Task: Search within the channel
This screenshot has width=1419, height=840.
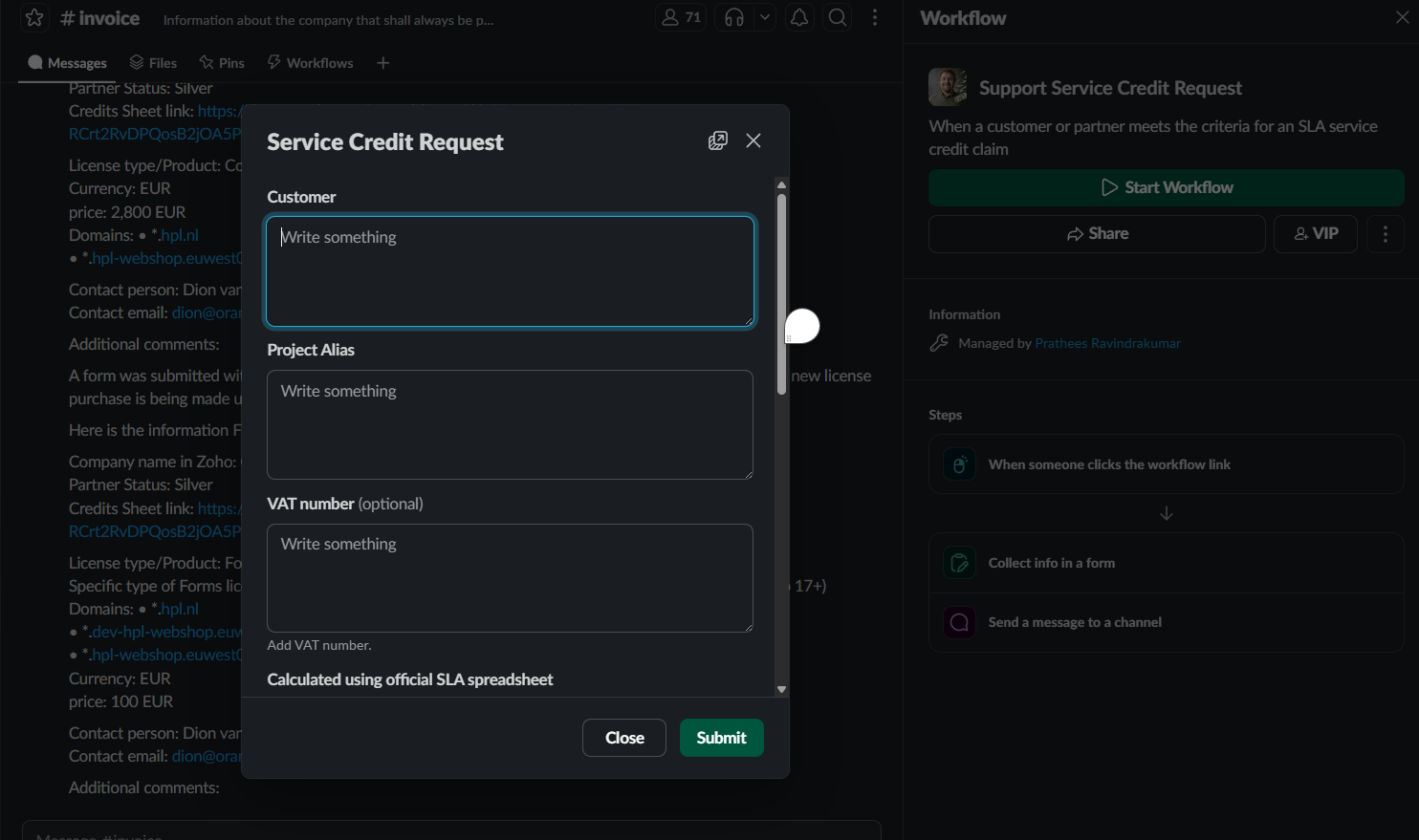Action: pyautogui.click(x=838, y=18)
